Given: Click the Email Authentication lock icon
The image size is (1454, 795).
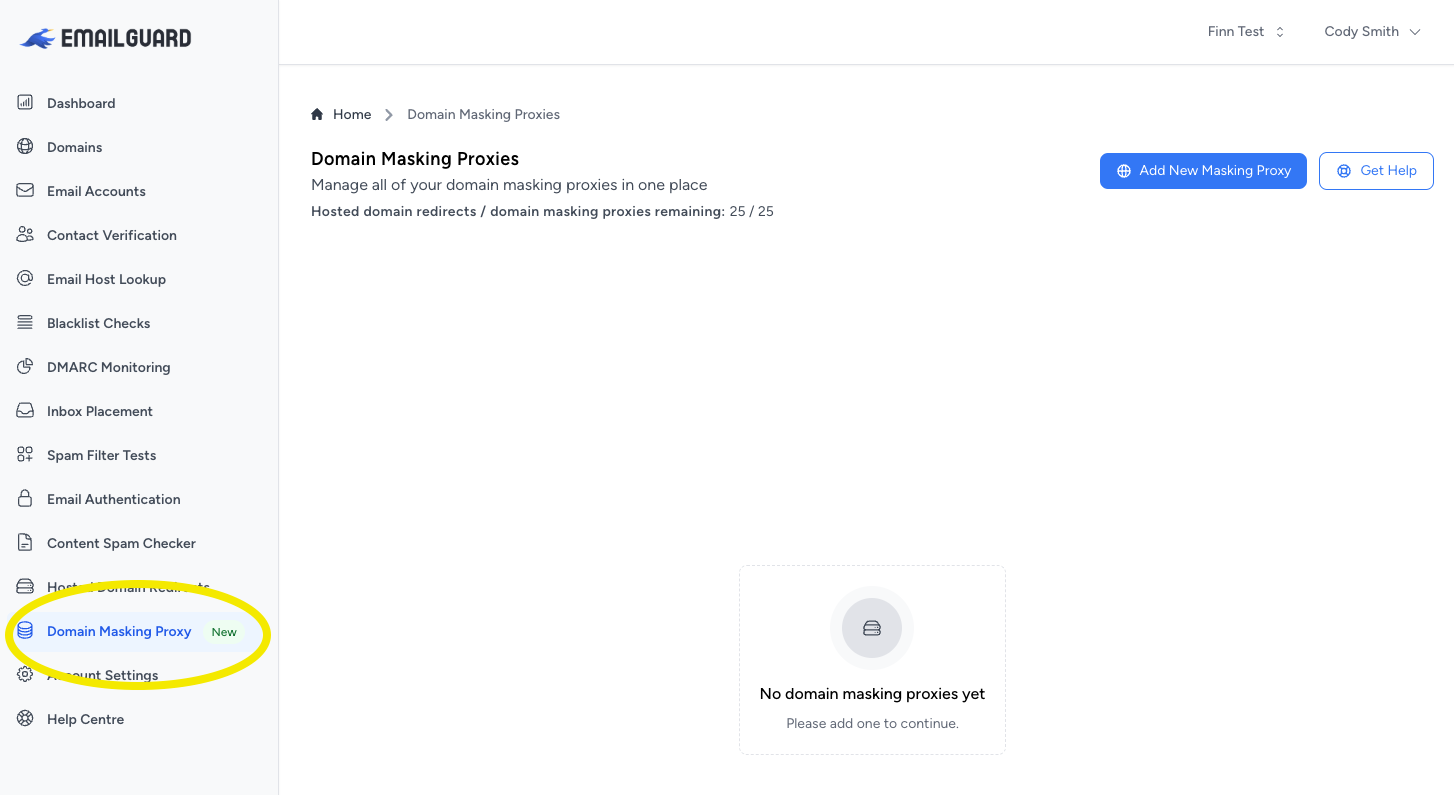Looking at the screenshot, I should tap(25, 499).
